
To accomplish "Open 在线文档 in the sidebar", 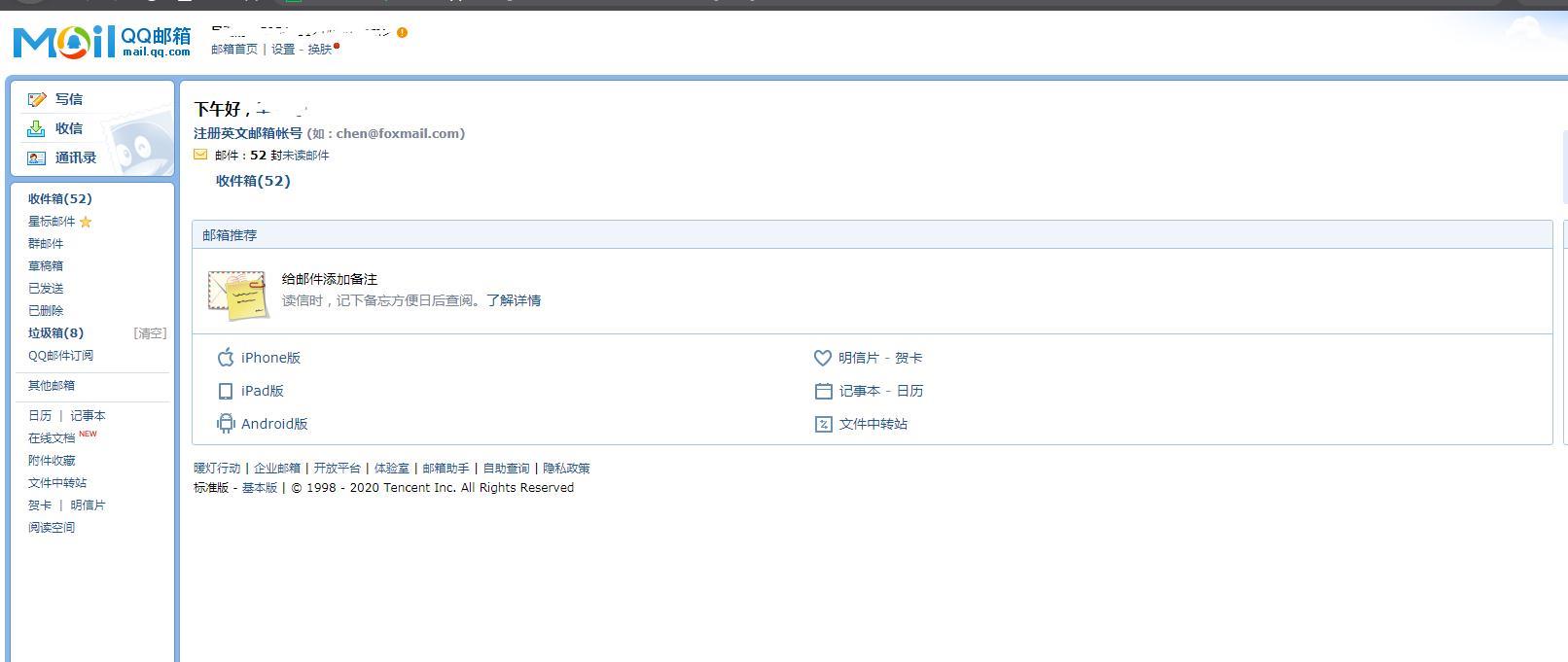I will [52, 437].
